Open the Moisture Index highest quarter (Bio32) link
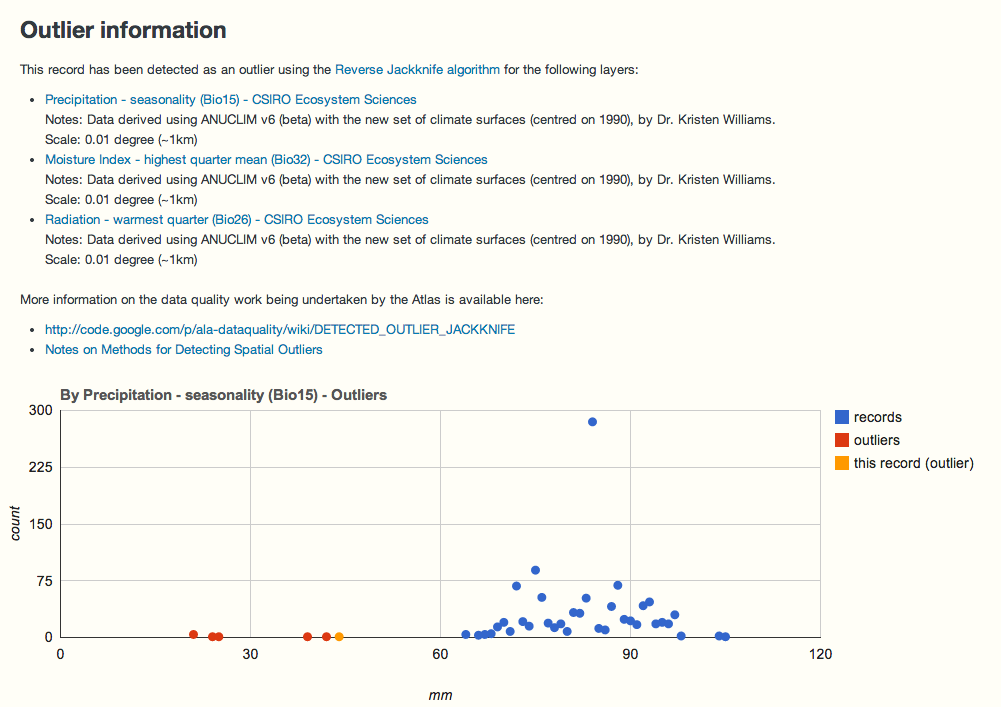The height and width of the screenshot is (707, 1001). point(265,159)
